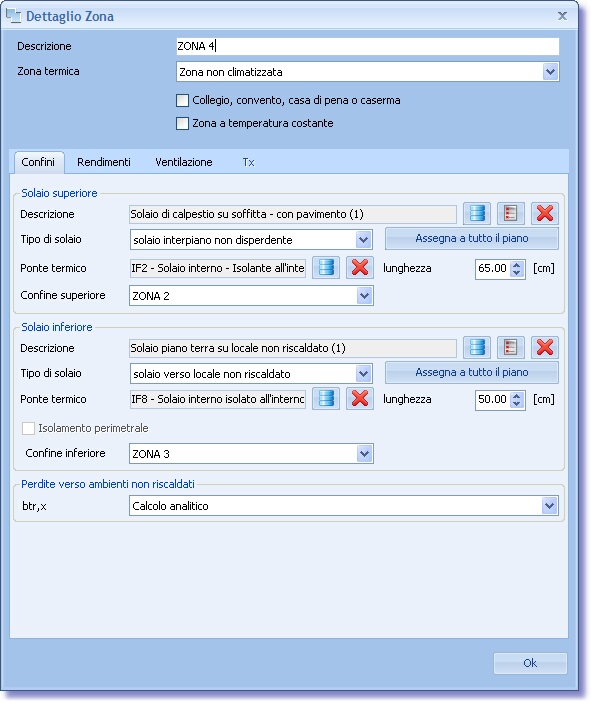Enable Zona a temperatura costante
591x703 pixels.
point(183,123)
